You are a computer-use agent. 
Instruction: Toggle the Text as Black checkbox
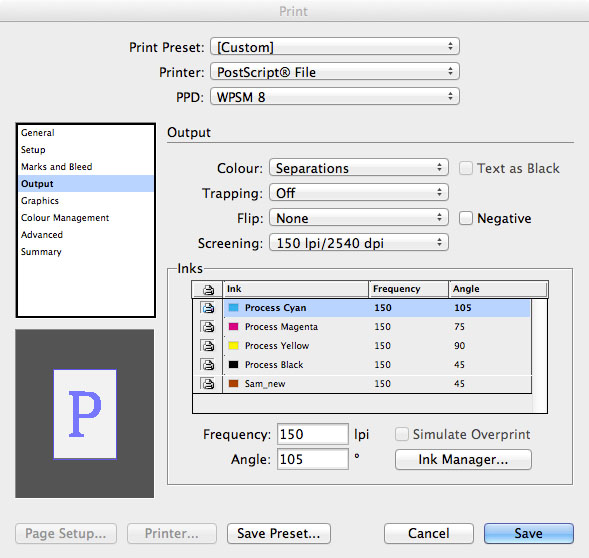coord(466,168)
